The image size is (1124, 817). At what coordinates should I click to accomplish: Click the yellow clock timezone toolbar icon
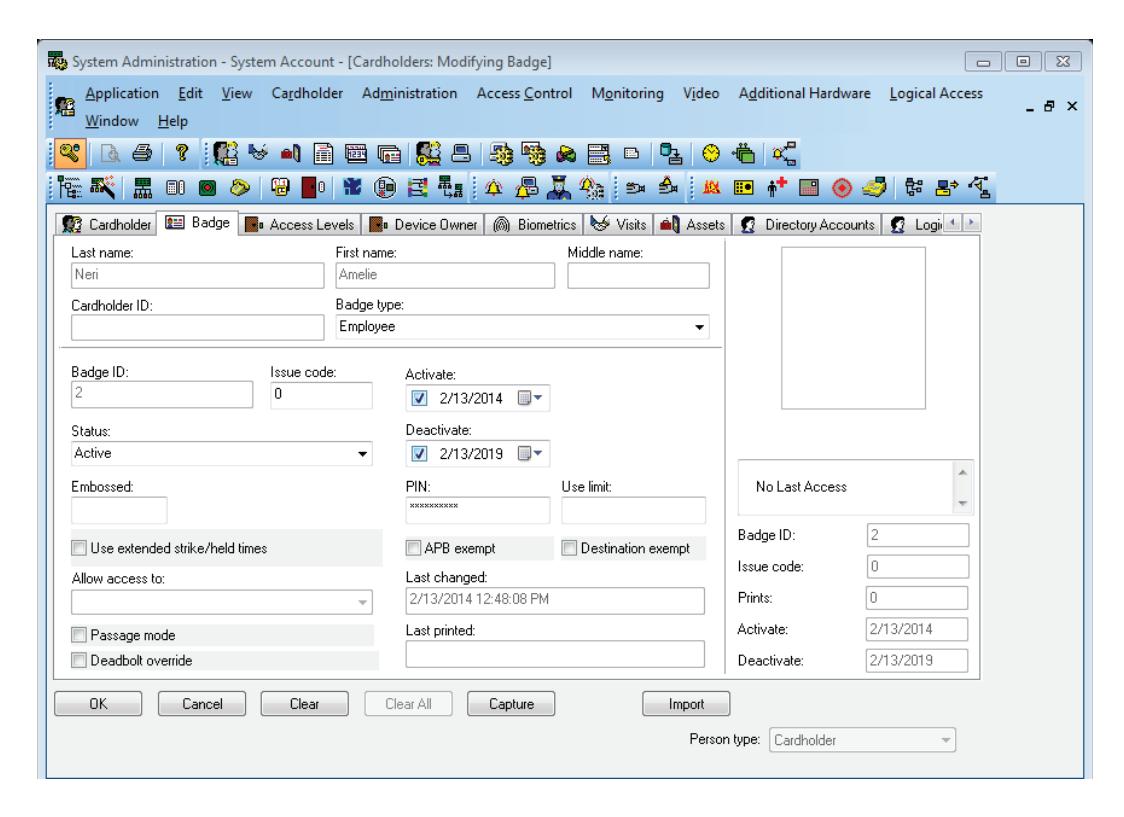[710, 153]
